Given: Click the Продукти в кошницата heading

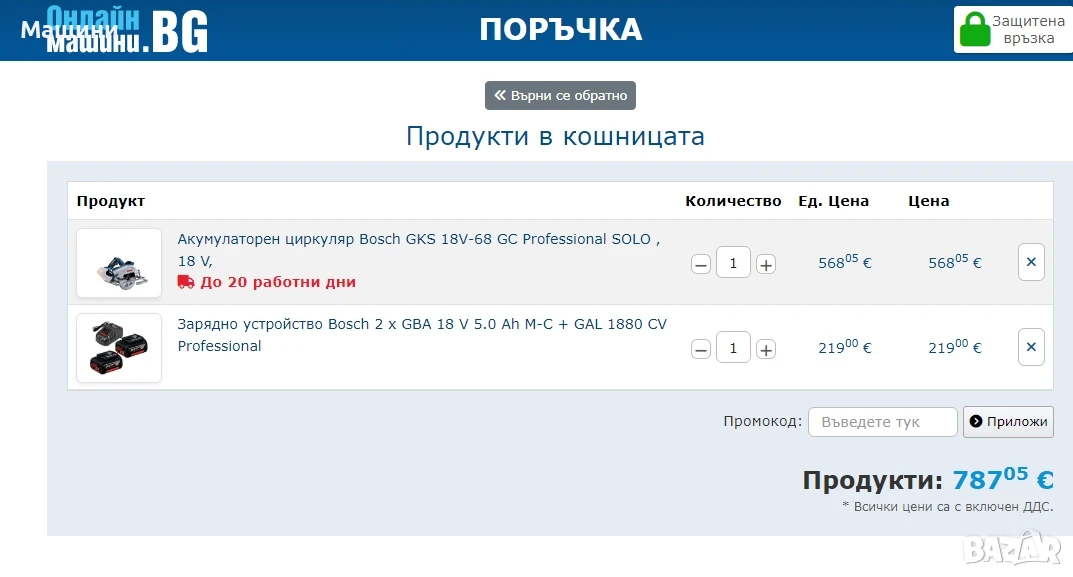Looking at the screenshot, I should pos(555,136).
